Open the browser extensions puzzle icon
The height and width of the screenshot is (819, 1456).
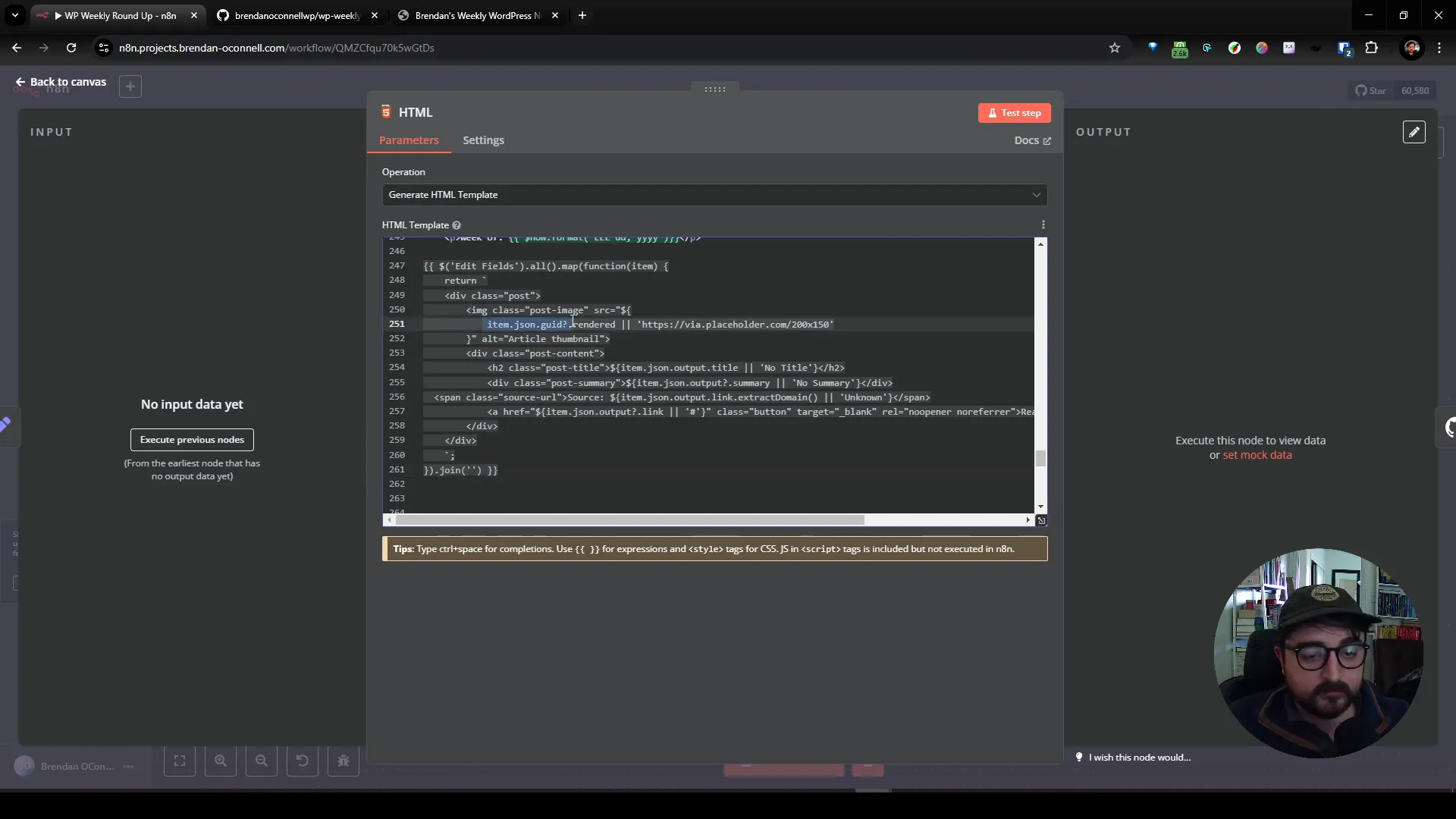coord(1372,48)
